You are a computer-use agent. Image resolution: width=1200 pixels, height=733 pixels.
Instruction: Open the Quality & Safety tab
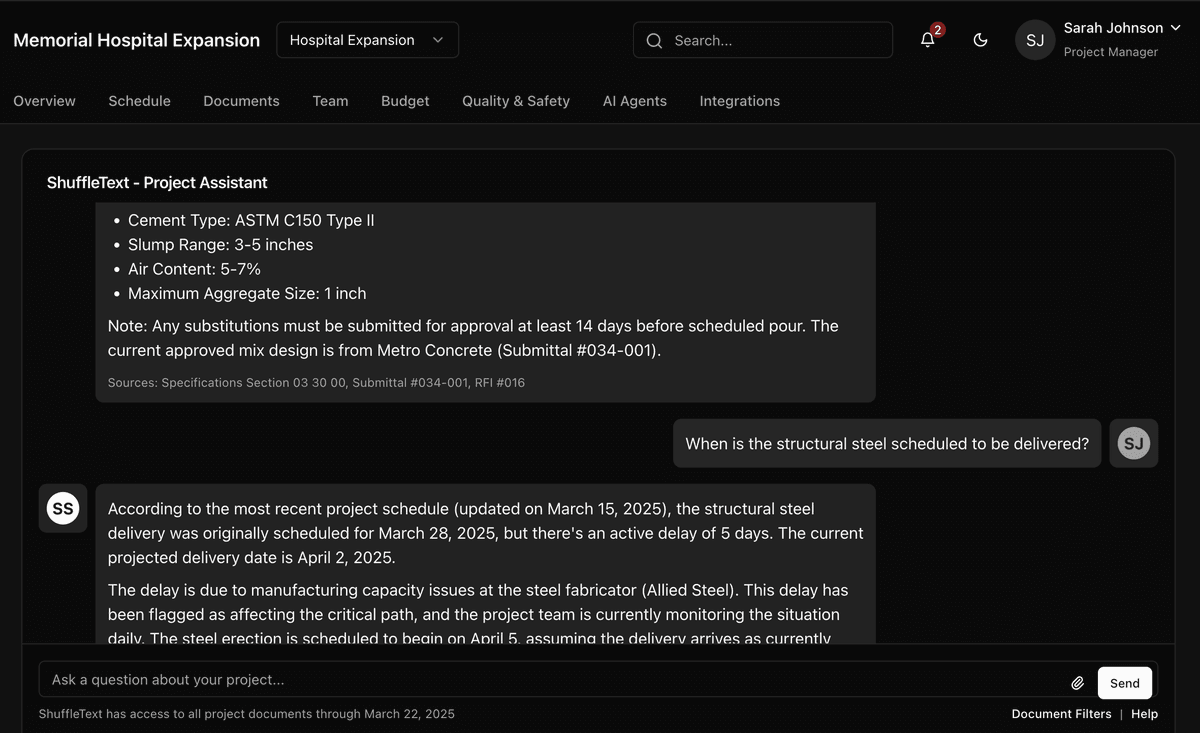point(516,101)
